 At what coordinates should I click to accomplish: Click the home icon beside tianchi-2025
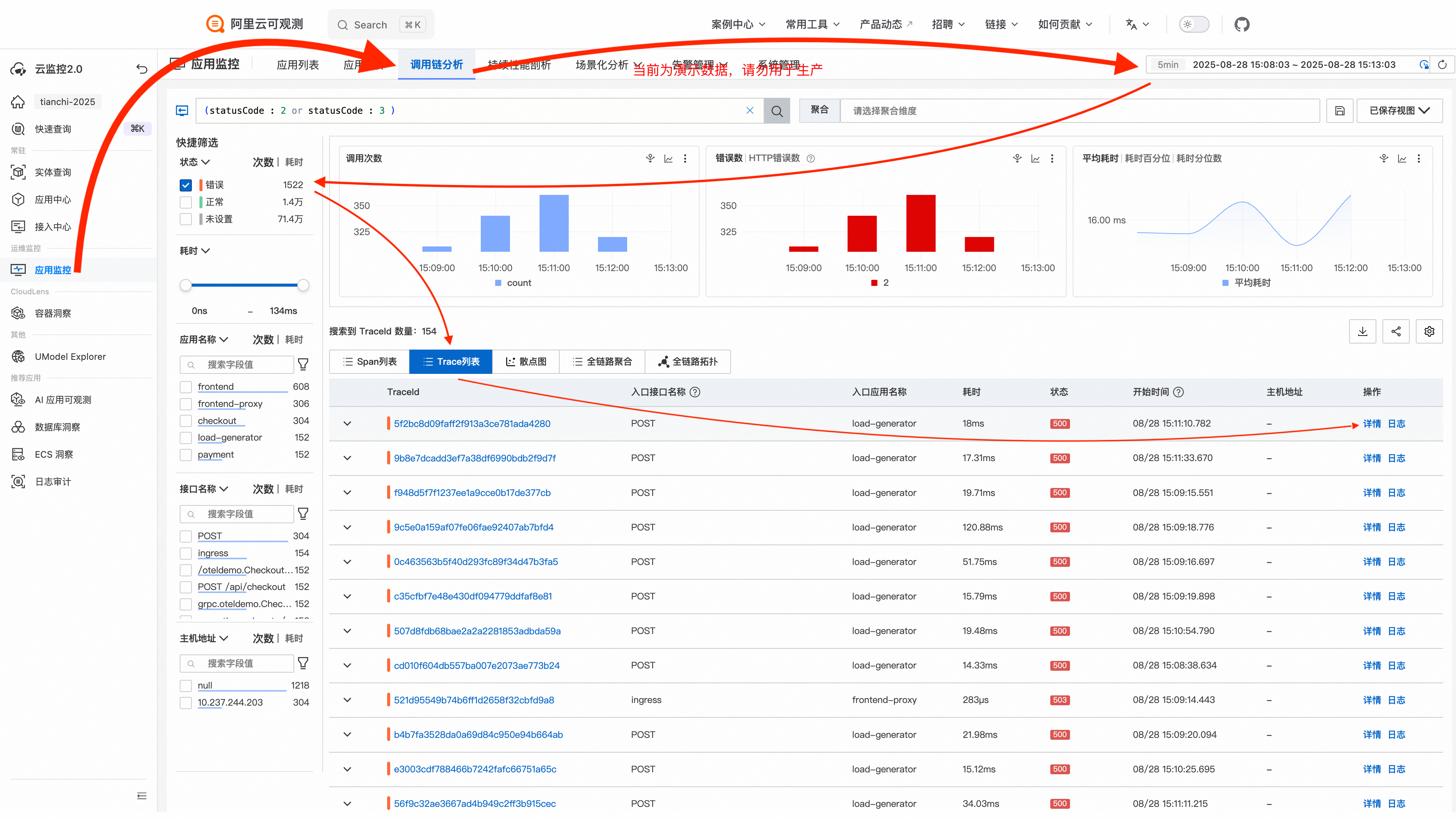coord(18,102)
